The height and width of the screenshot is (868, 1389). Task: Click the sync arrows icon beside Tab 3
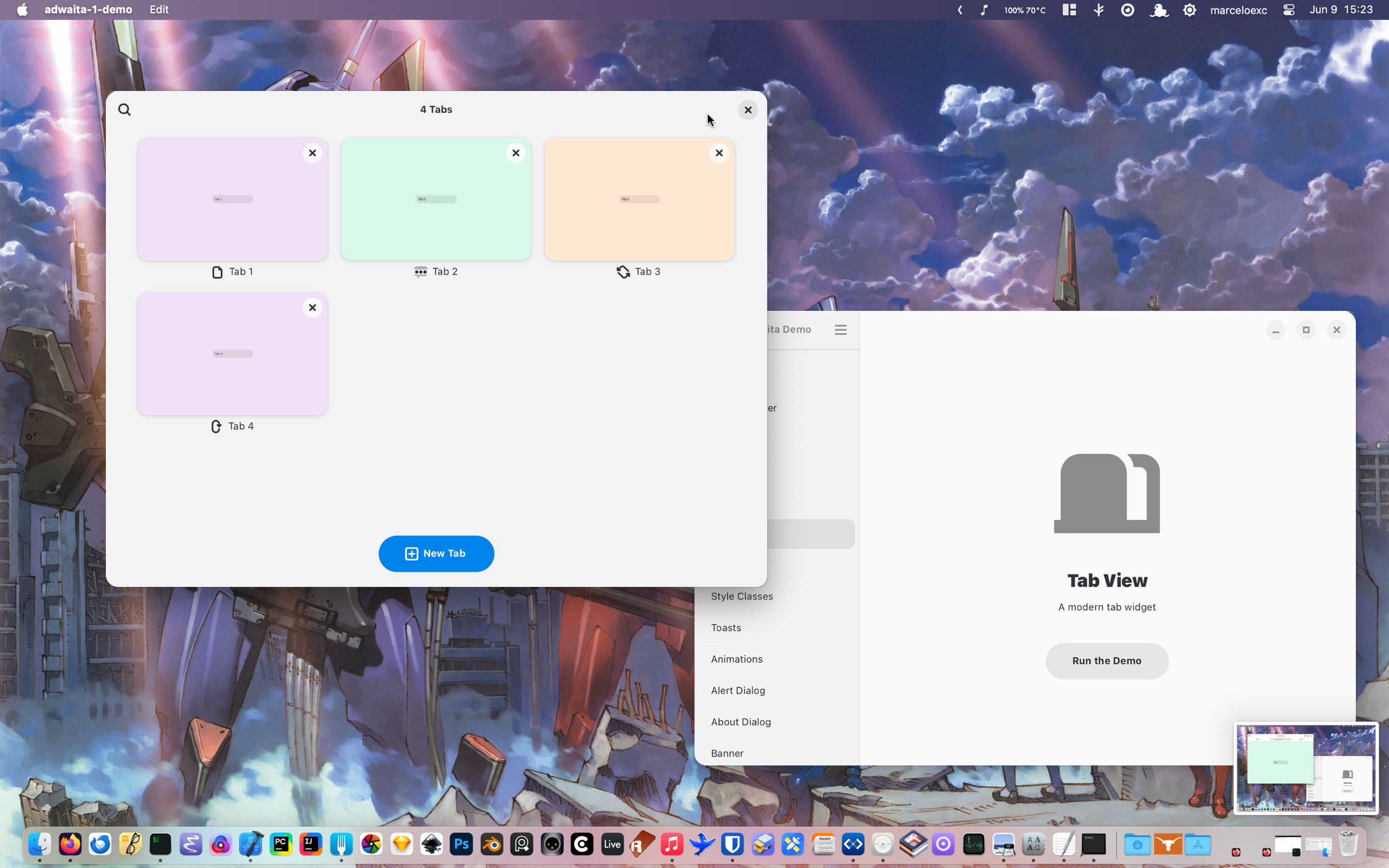(x=624, y=271)
